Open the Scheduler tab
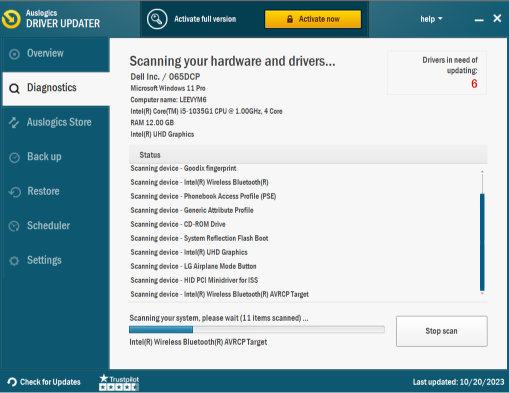Viewport: 509px width, 393px height. coord(56,226)
